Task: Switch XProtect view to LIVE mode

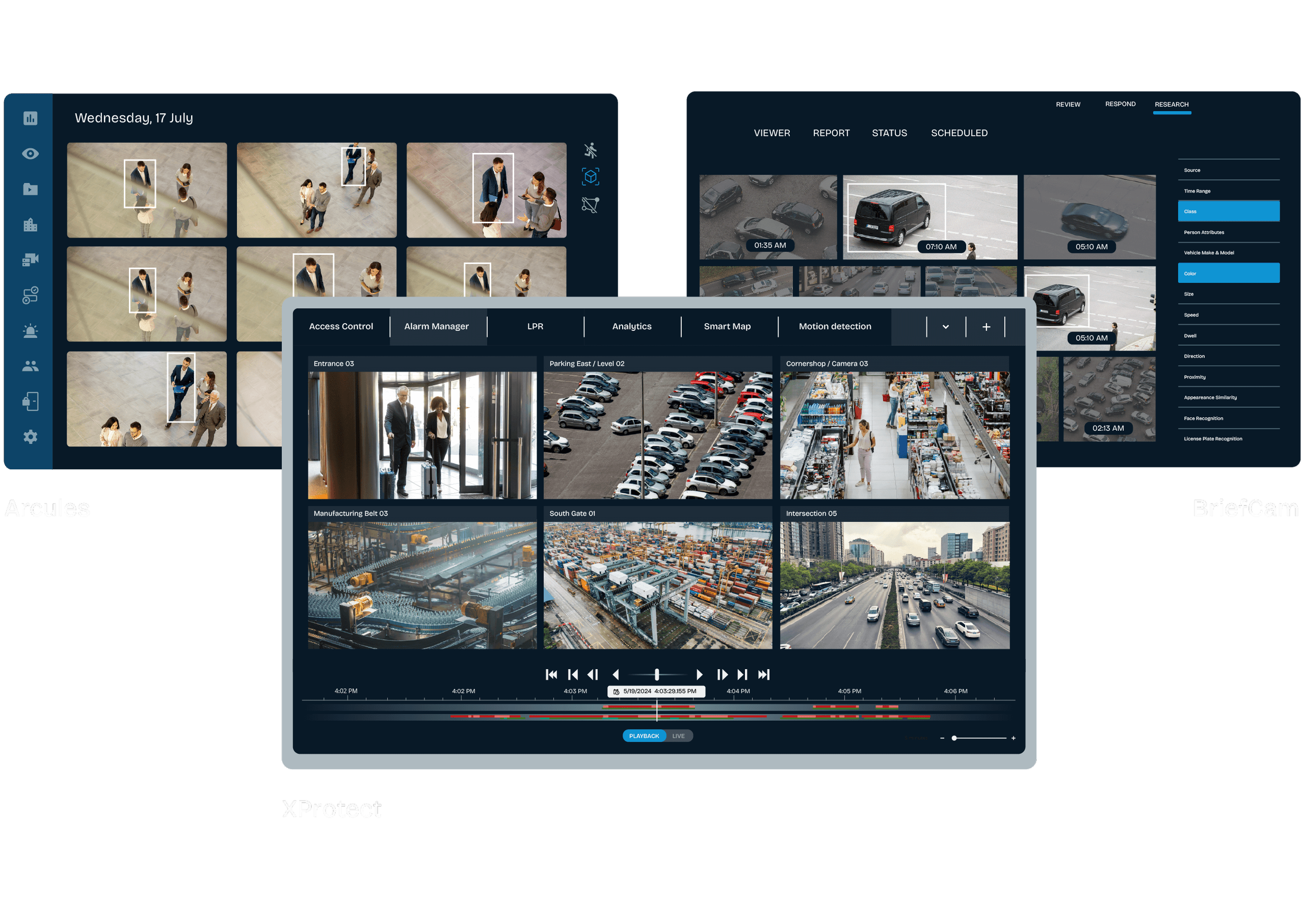Action: (x=679, y=735)
